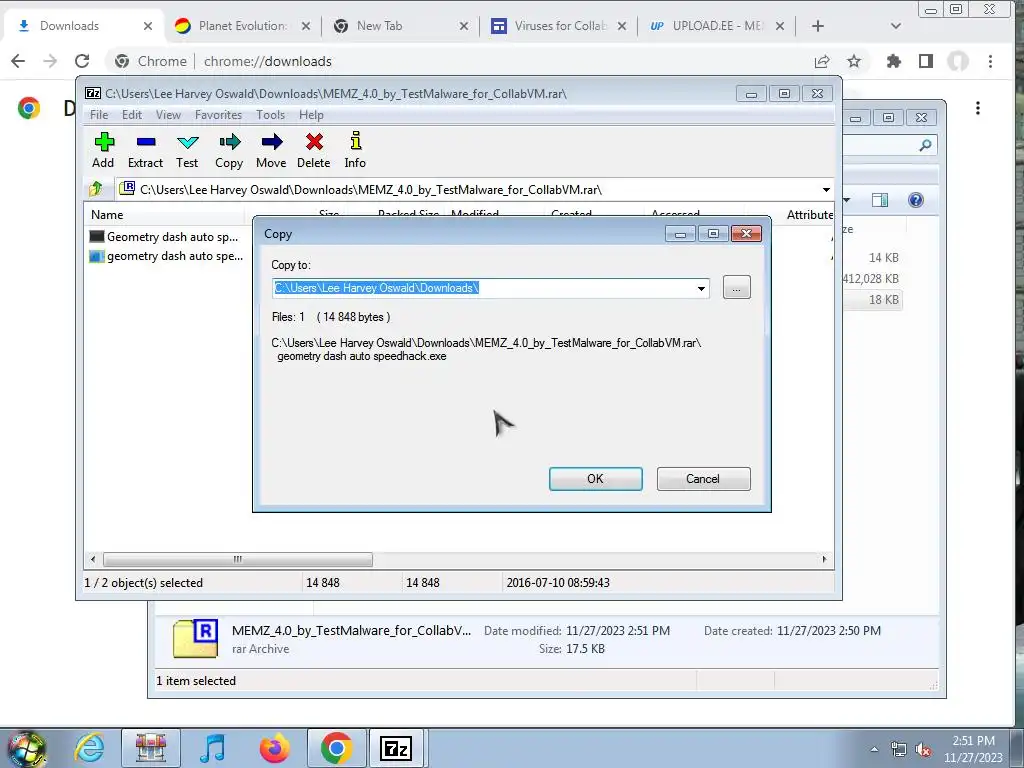1024x768 pixels.
Task: Click the MEMZ rar archive icon in details pane
Action: tap(195, 638)
